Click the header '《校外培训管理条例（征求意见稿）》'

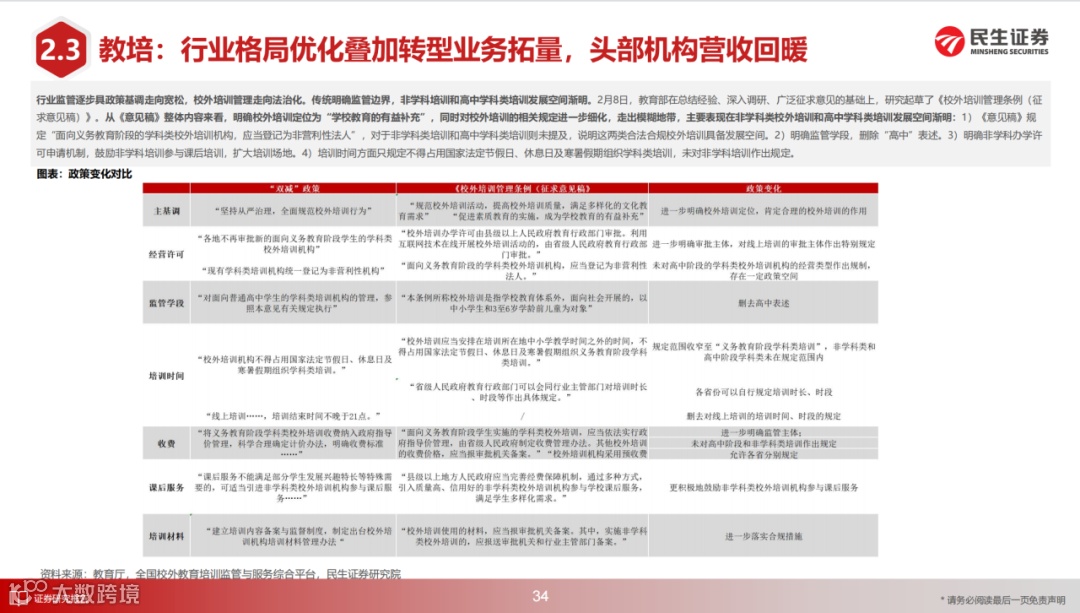(x=522, y=188)
